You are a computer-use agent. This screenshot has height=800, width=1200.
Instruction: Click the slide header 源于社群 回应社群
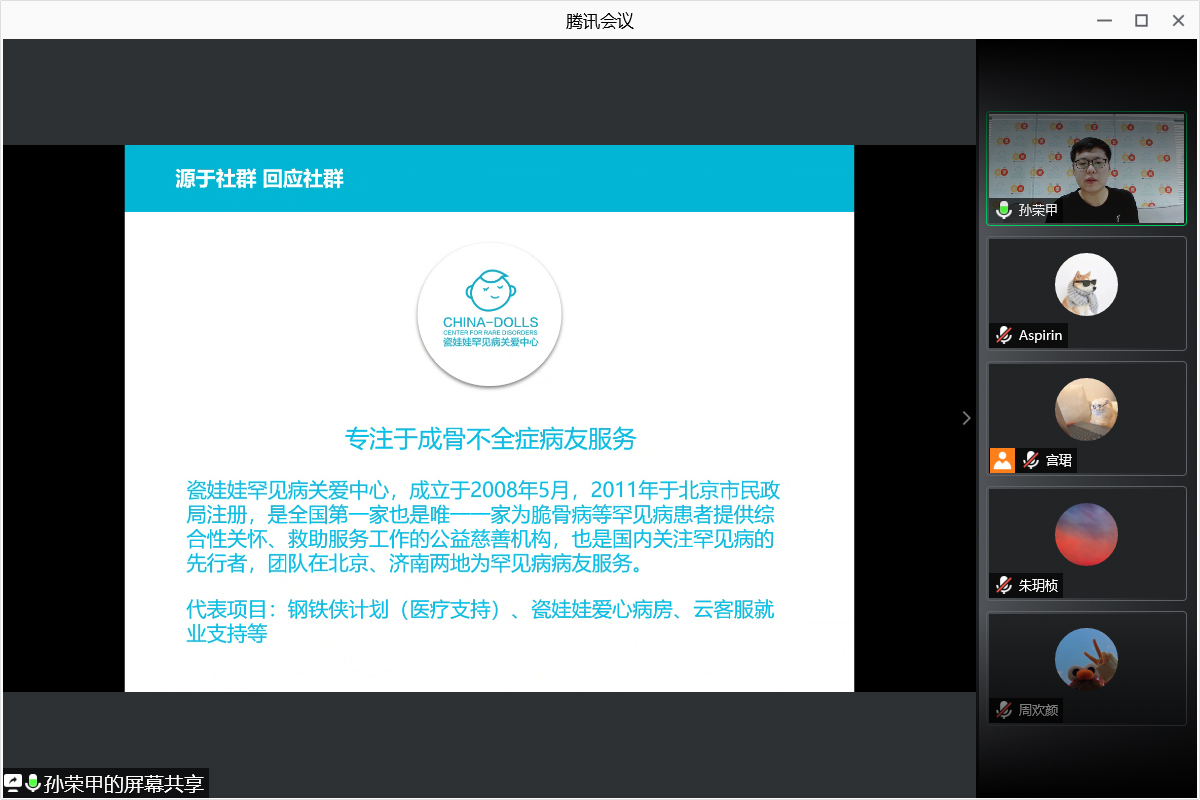(259, 179)
